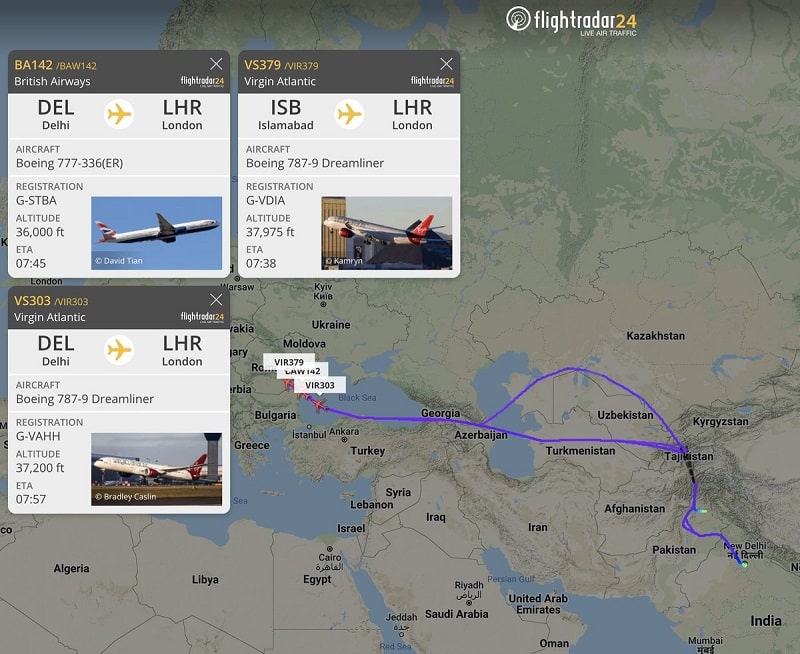Click the yellow plane icon in BA142 card
The image size is (800, 654).
coord(119,114)
